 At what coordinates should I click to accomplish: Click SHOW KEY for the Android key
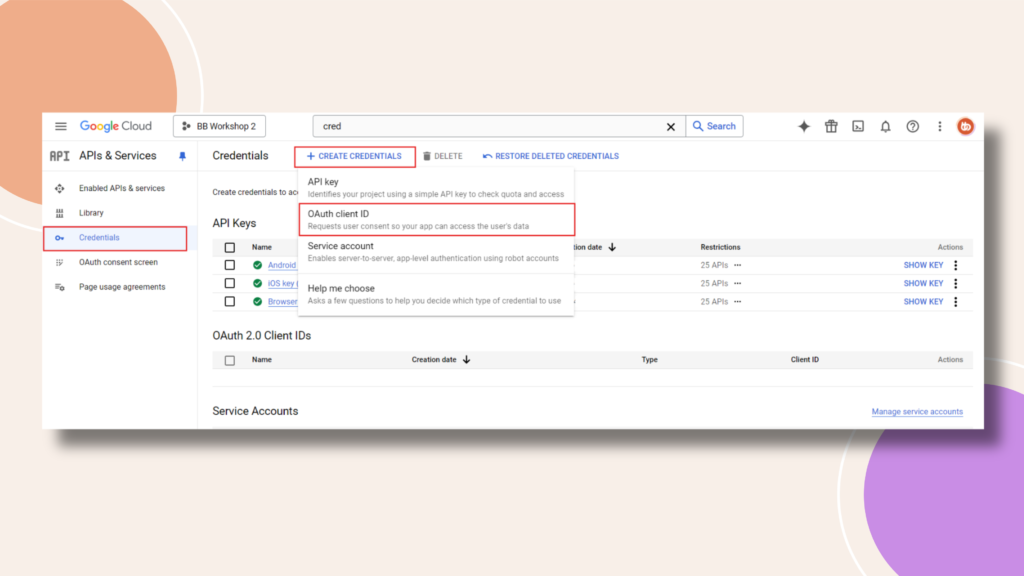923,265
